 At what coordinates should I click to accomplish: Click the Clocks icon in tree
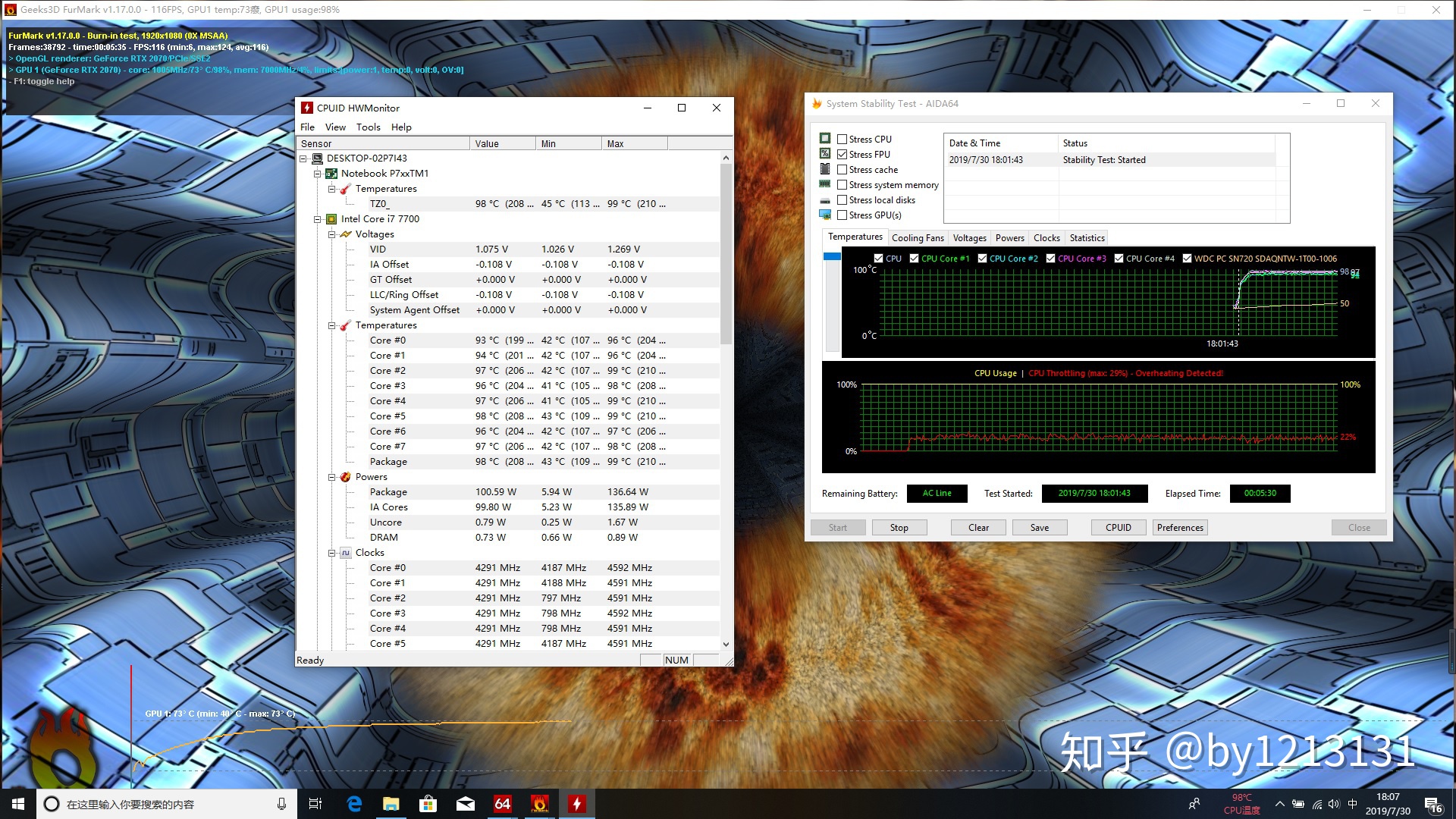click(346, 553)
